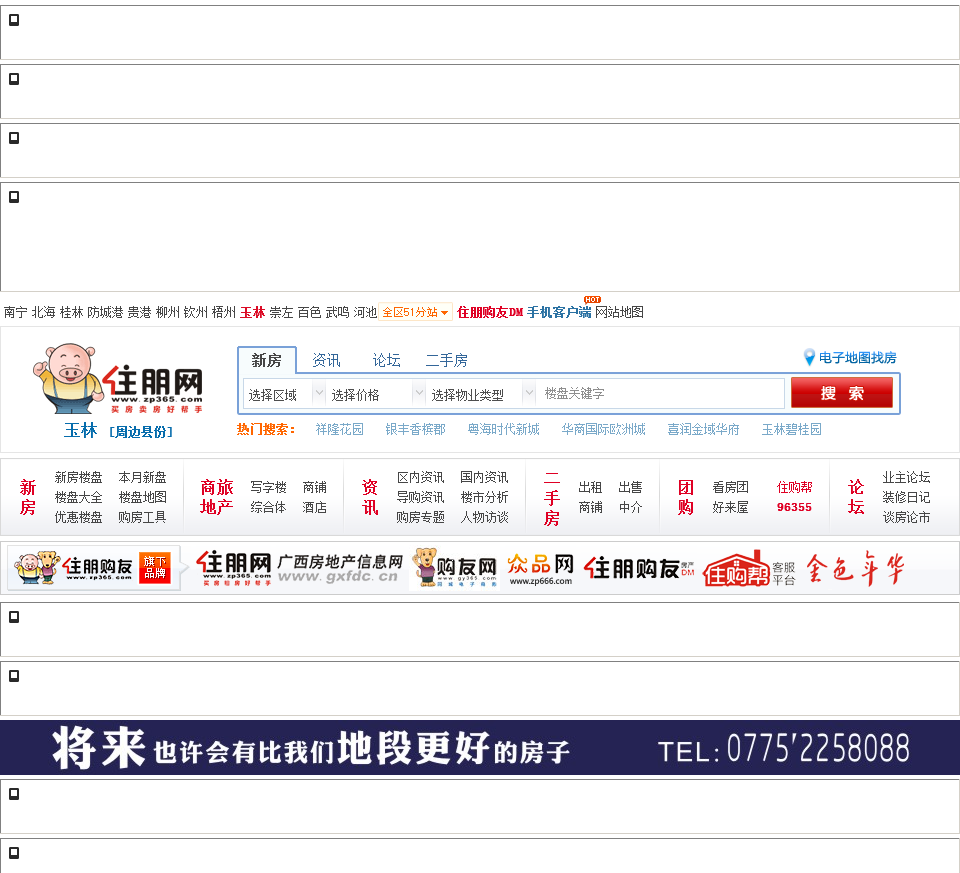Open the 综合体 link
Image resolution: width=960 pixels, height=873 pixels.
(x=268, y=507)
